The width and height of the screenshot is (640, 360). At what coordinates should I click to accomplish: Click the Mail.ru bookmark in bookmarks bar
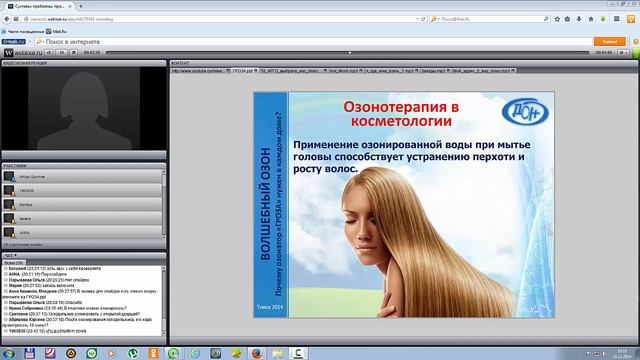click(57, 31)
